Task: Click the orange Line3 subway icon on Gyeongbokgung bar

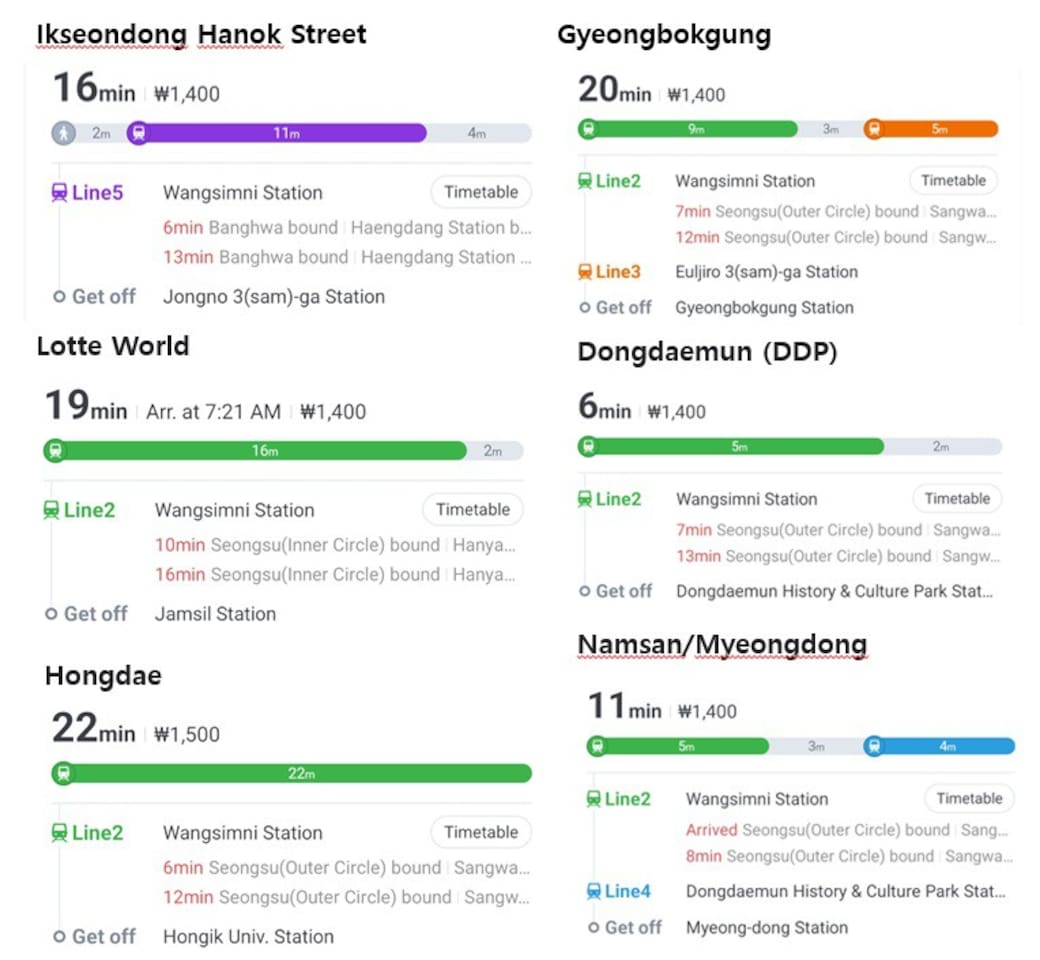Action: pos(874,129)
